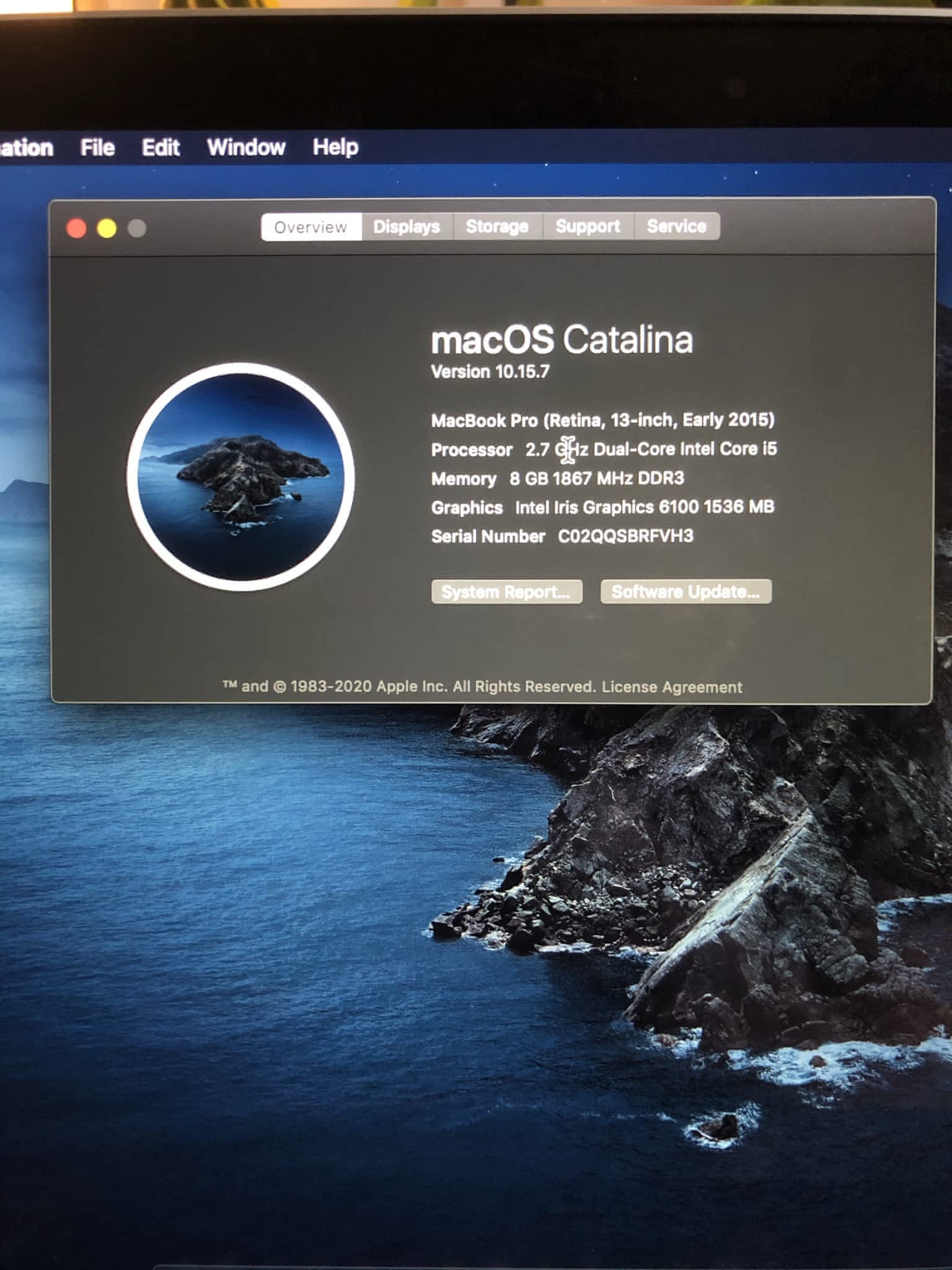The width and height of the screenshot is (952, 1270).
Task: Click the MacBook Pro model line
Action: click(603, 420)
